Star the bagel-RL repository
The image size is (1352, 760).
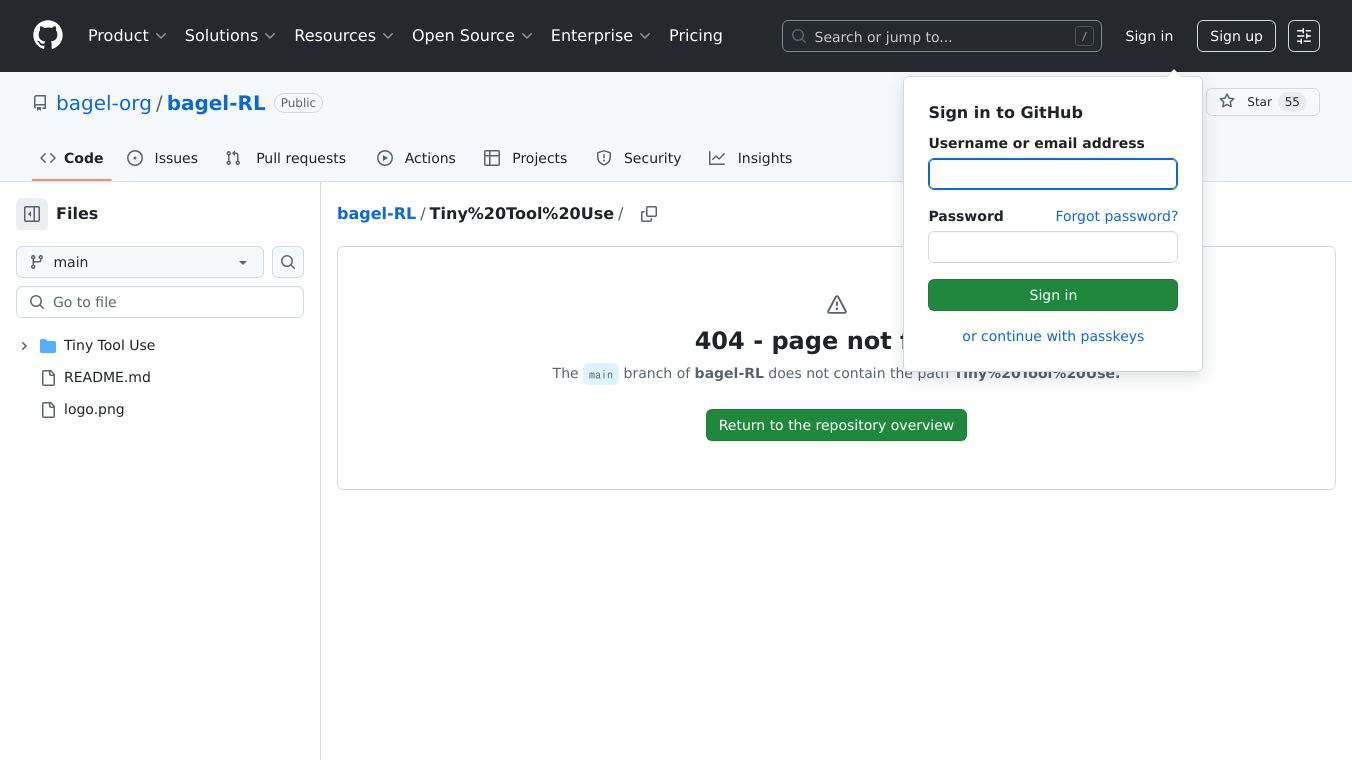(1263, 102)
